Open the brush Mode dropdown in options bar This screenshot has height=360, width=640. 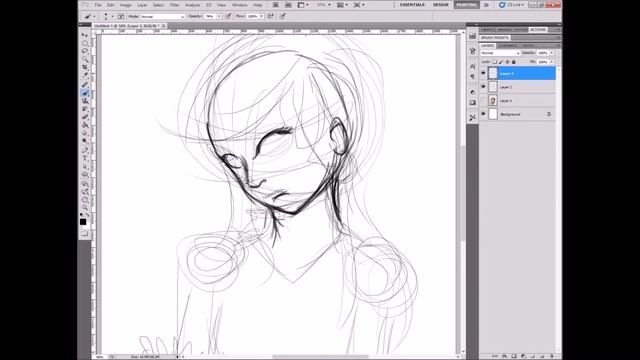coord(162,16)
